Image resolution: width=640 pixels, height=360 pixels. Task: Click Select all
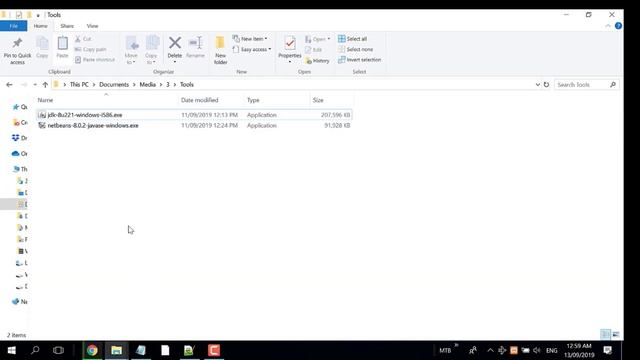coord(352,39)
